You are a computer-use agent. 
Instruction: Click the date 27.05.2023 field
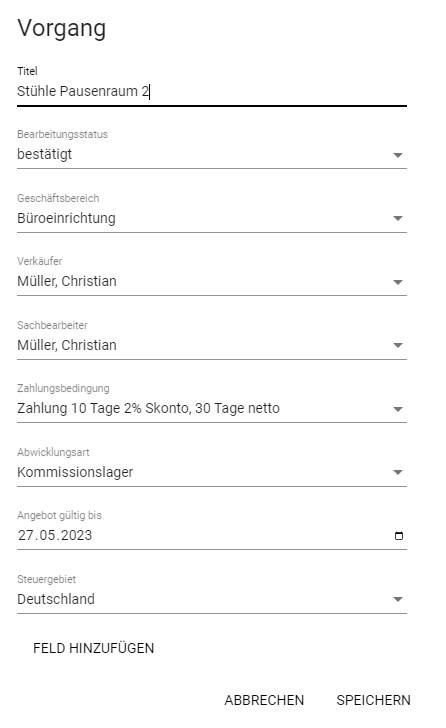tap(212, 535)
